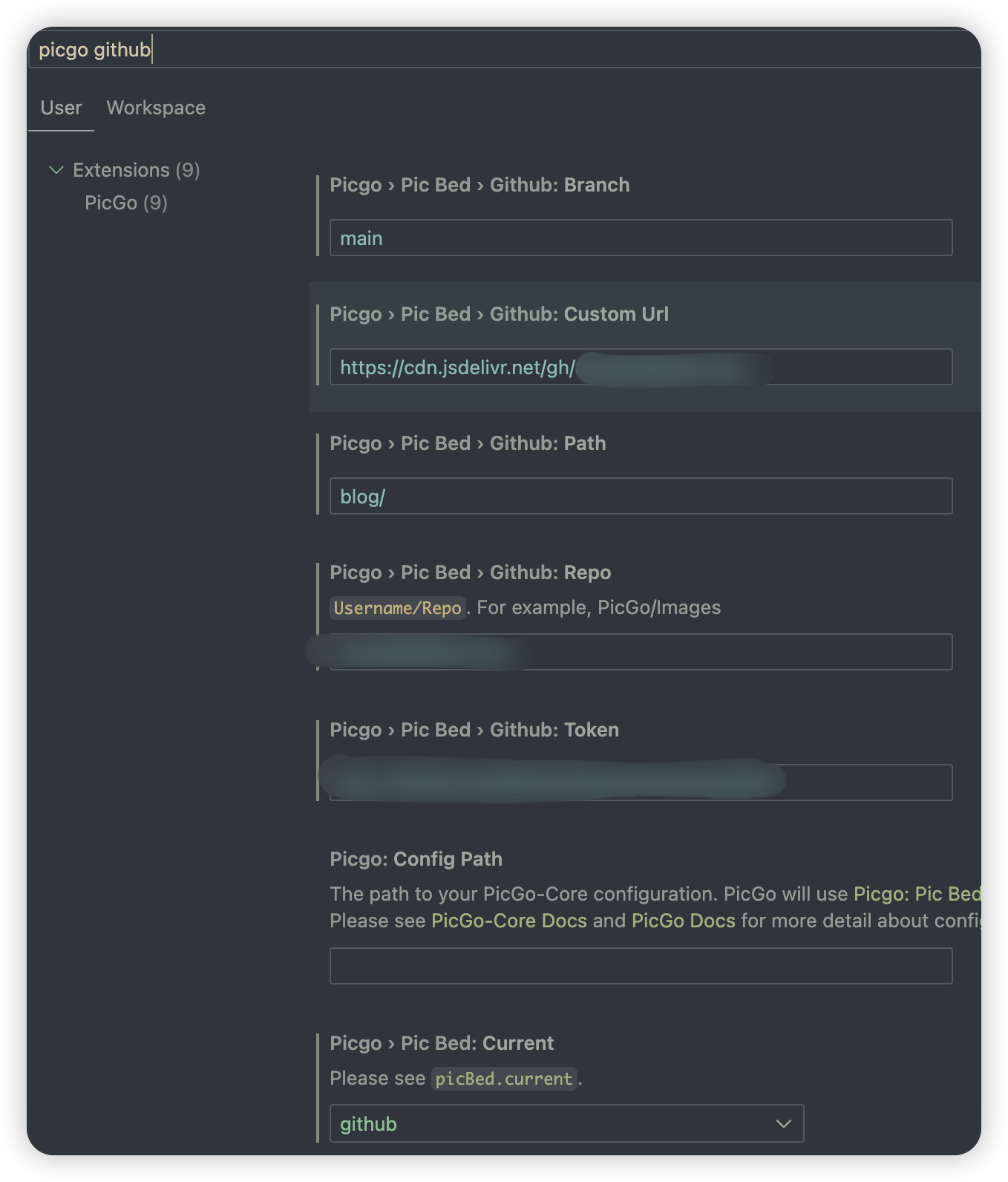1008x1182 pixels.
Task: Click the chevron on the github combo box
Action: tap(783, 1123)
